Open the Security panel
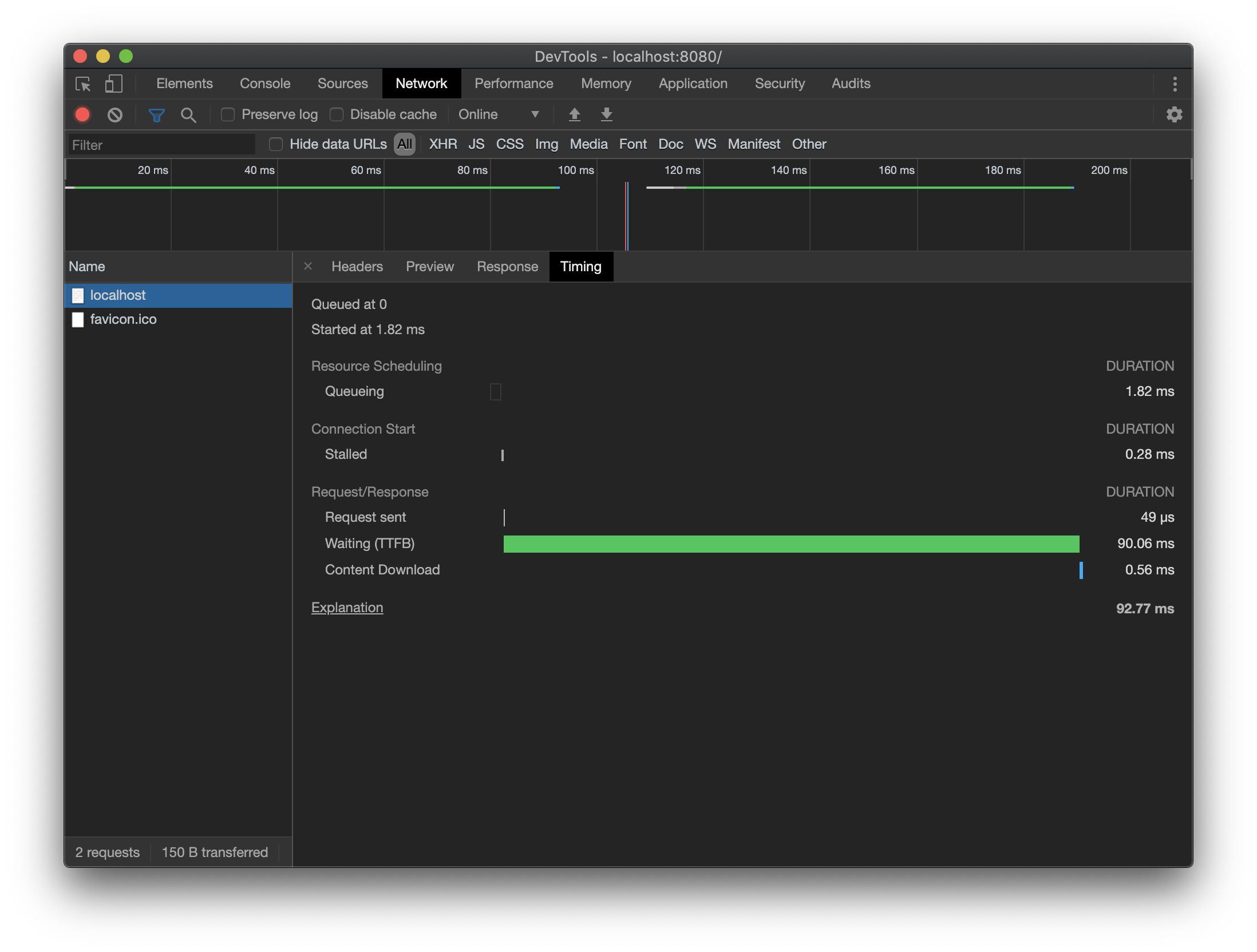 779,84
